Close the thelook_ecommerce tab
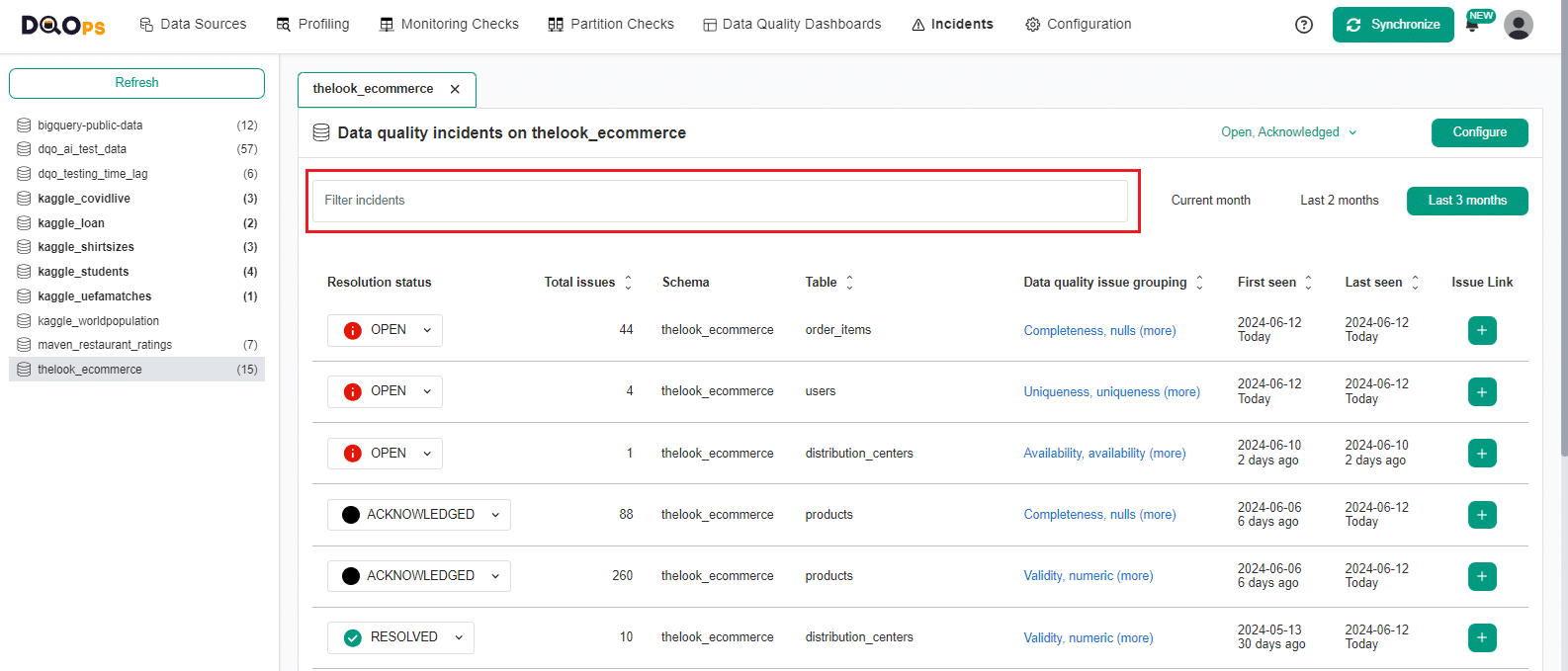 click(x=455, y=89)
